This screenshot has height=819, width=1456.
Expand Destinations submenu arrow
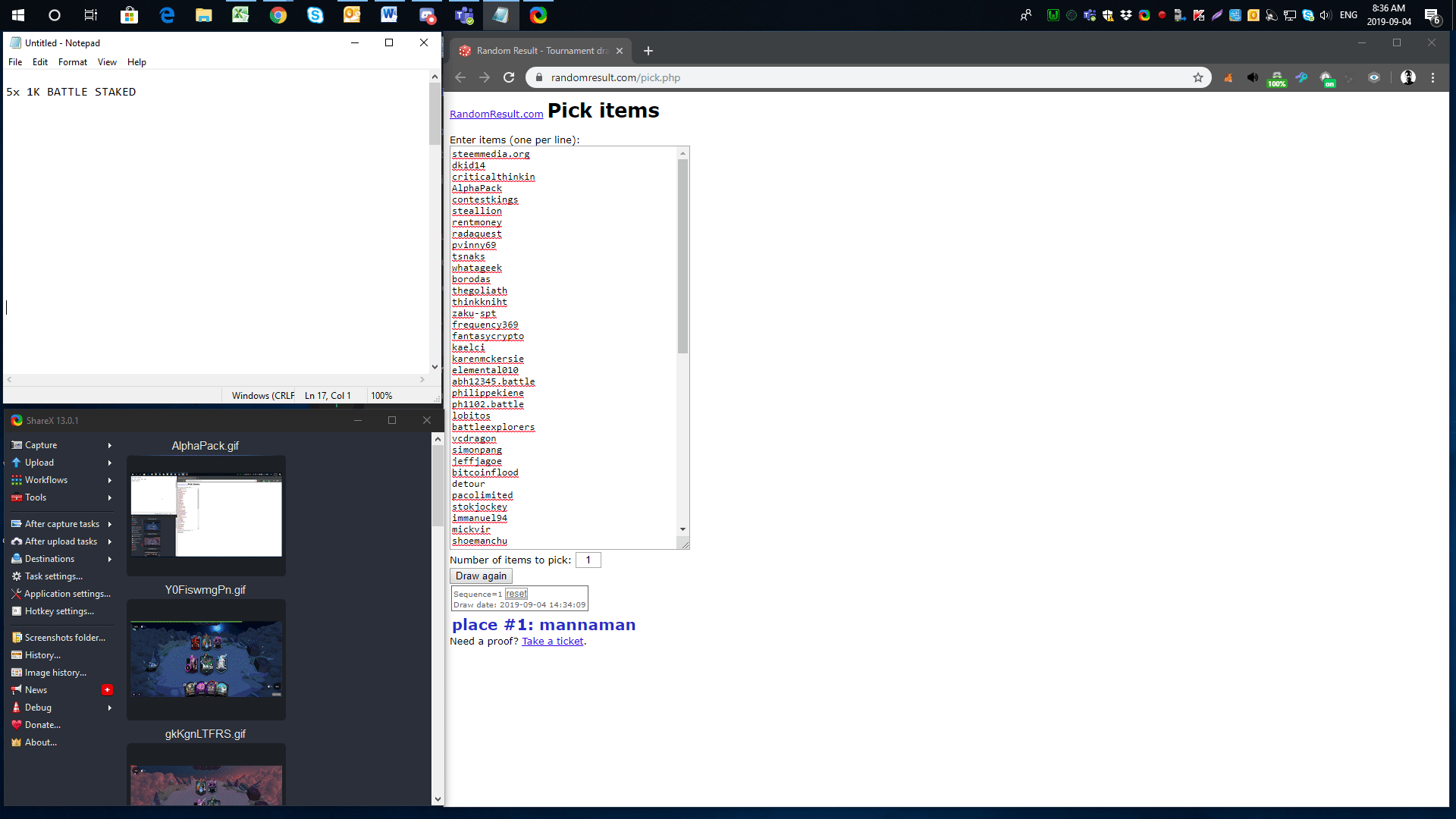point(110,559)
